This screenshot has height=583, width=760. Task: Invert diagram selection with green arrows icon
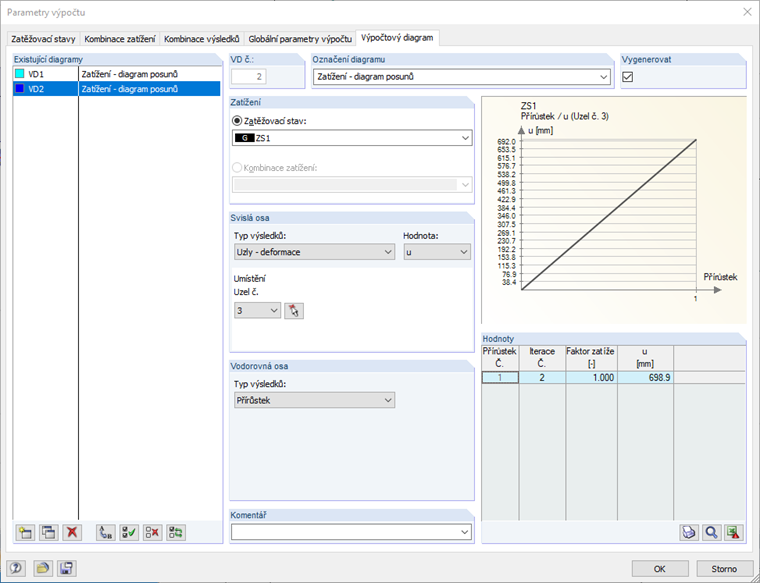(176, 533)
